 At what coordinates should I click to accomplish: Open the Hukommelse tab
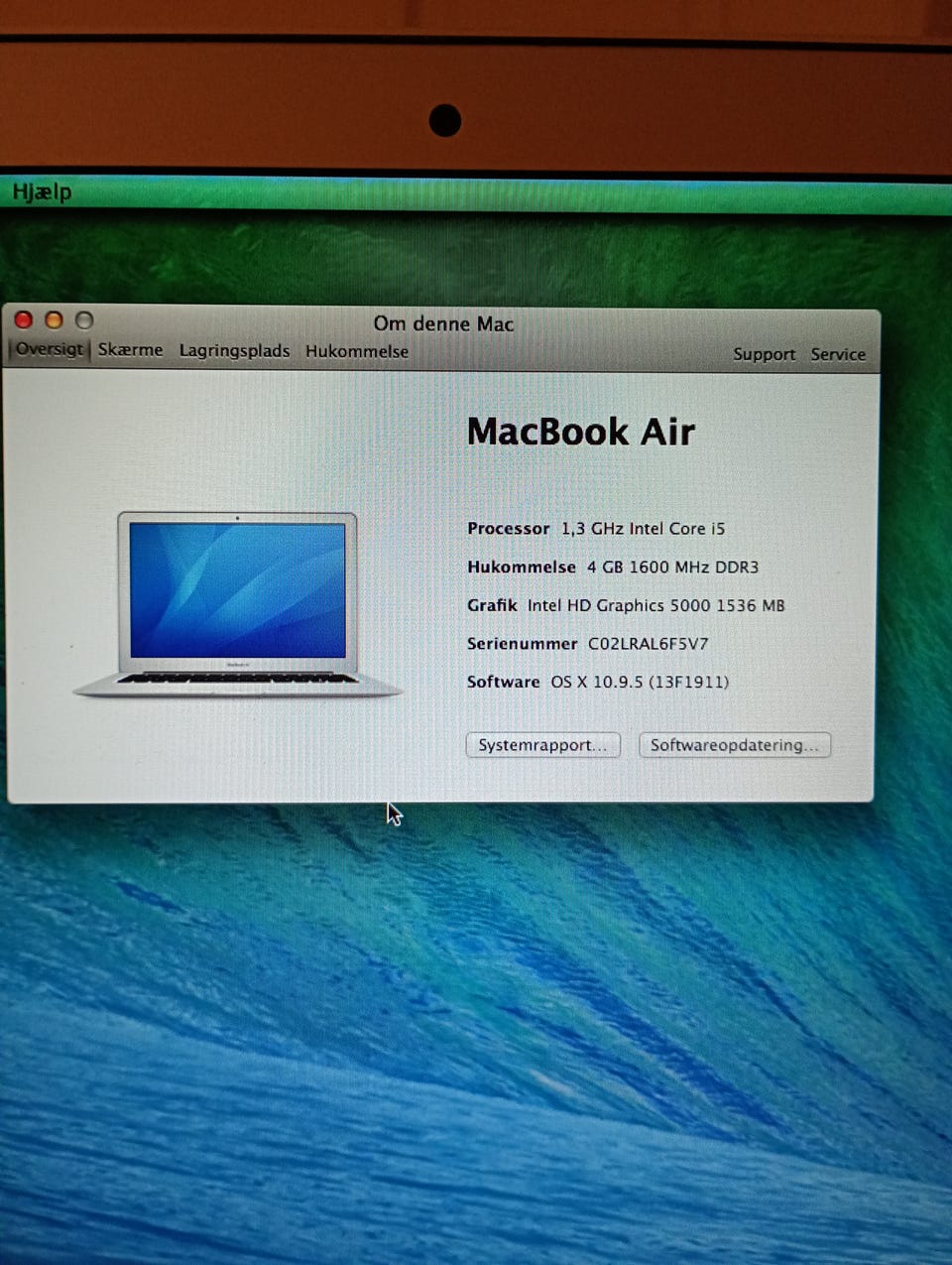tap(357, 351)
